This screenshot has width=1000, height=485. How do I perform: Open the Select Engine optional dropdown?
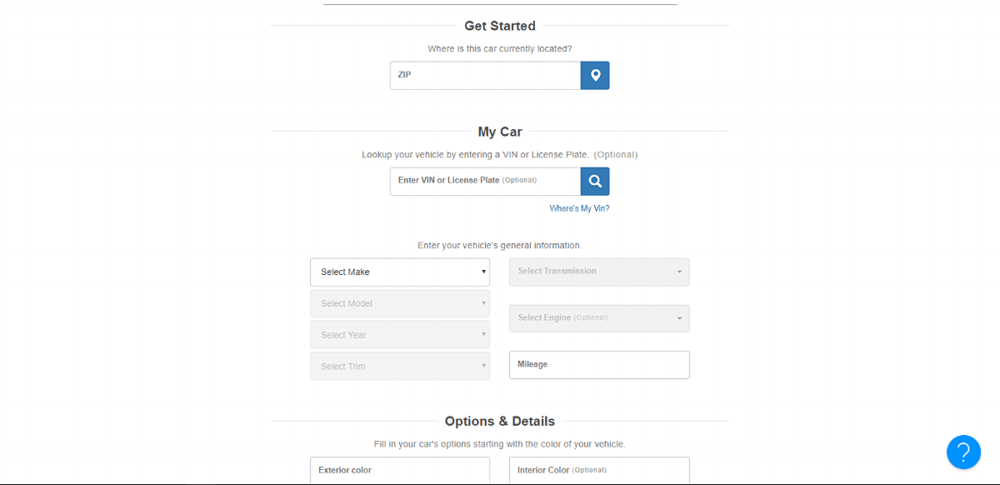[x=599, y=318]
